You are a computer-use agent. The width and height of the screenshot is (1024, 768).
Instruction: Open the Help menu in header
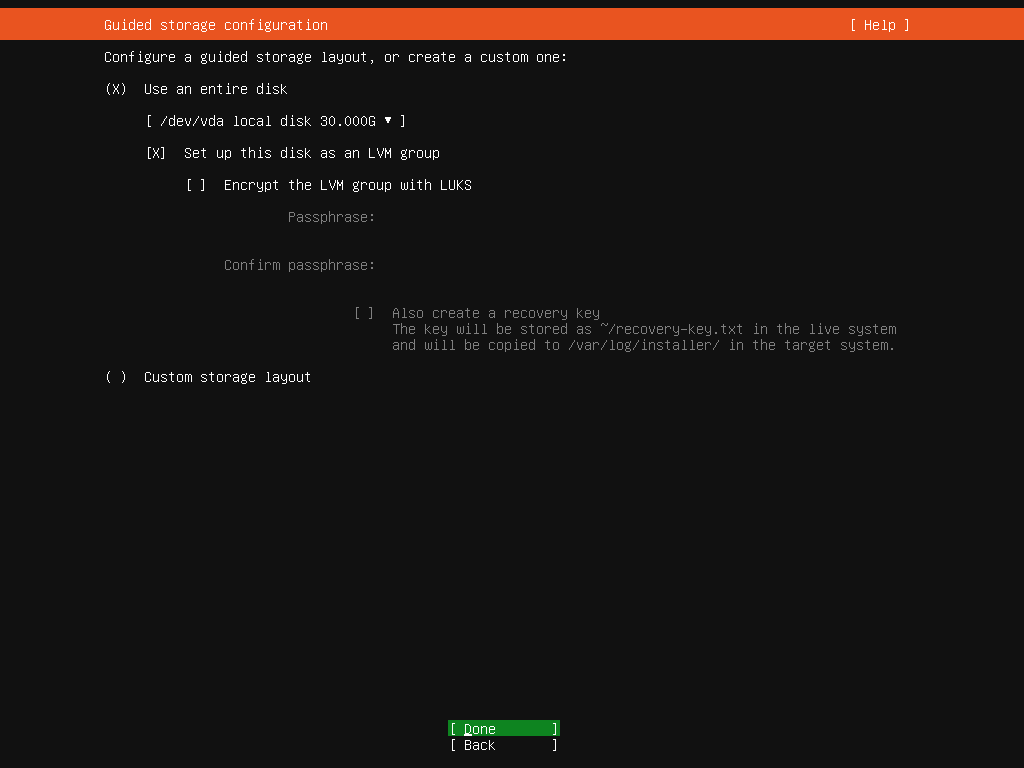(x=879, y=25)
